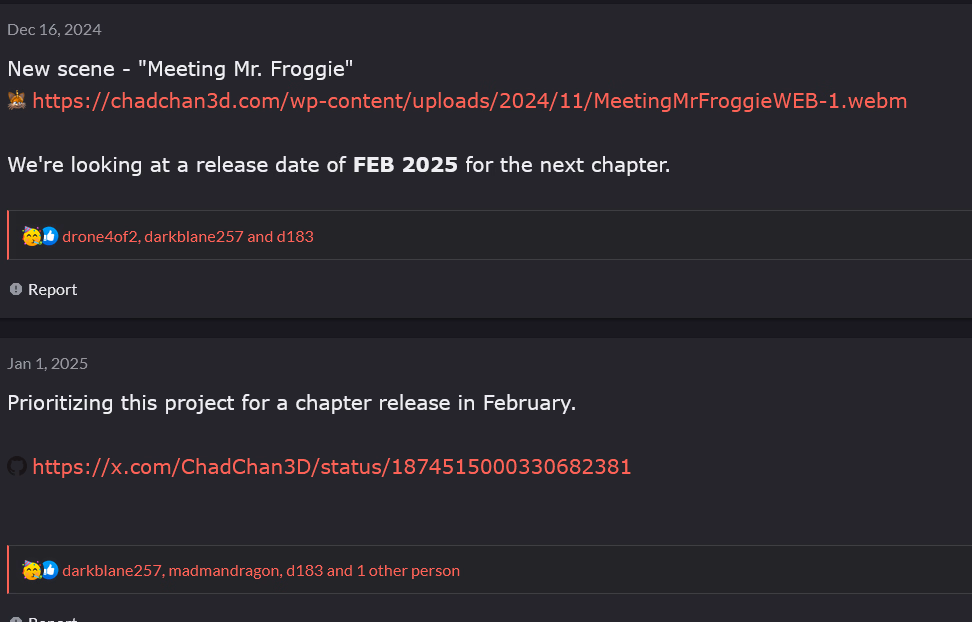Viewport: 972px width, 622px height.
Task: Click the party-face reaction in the Jan 1 post
Action: tap(32, 570)
